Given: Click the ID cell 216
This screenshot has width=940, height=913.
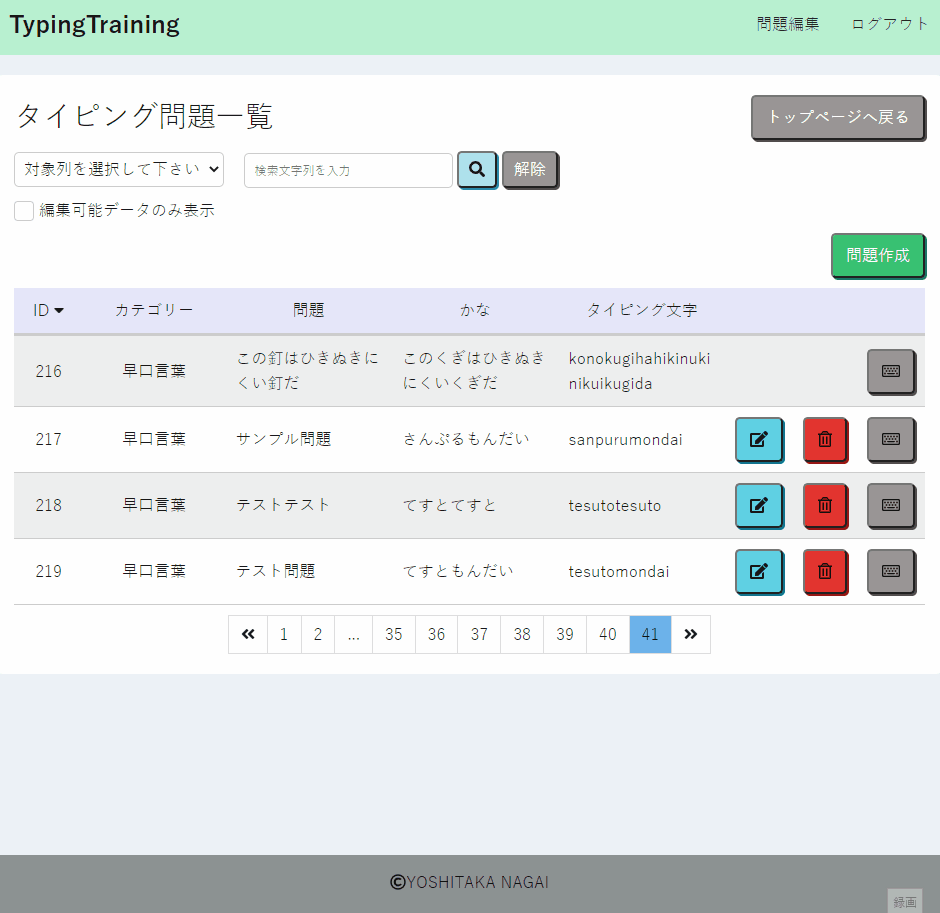Looking at the screenshot, I should [49, 371].
